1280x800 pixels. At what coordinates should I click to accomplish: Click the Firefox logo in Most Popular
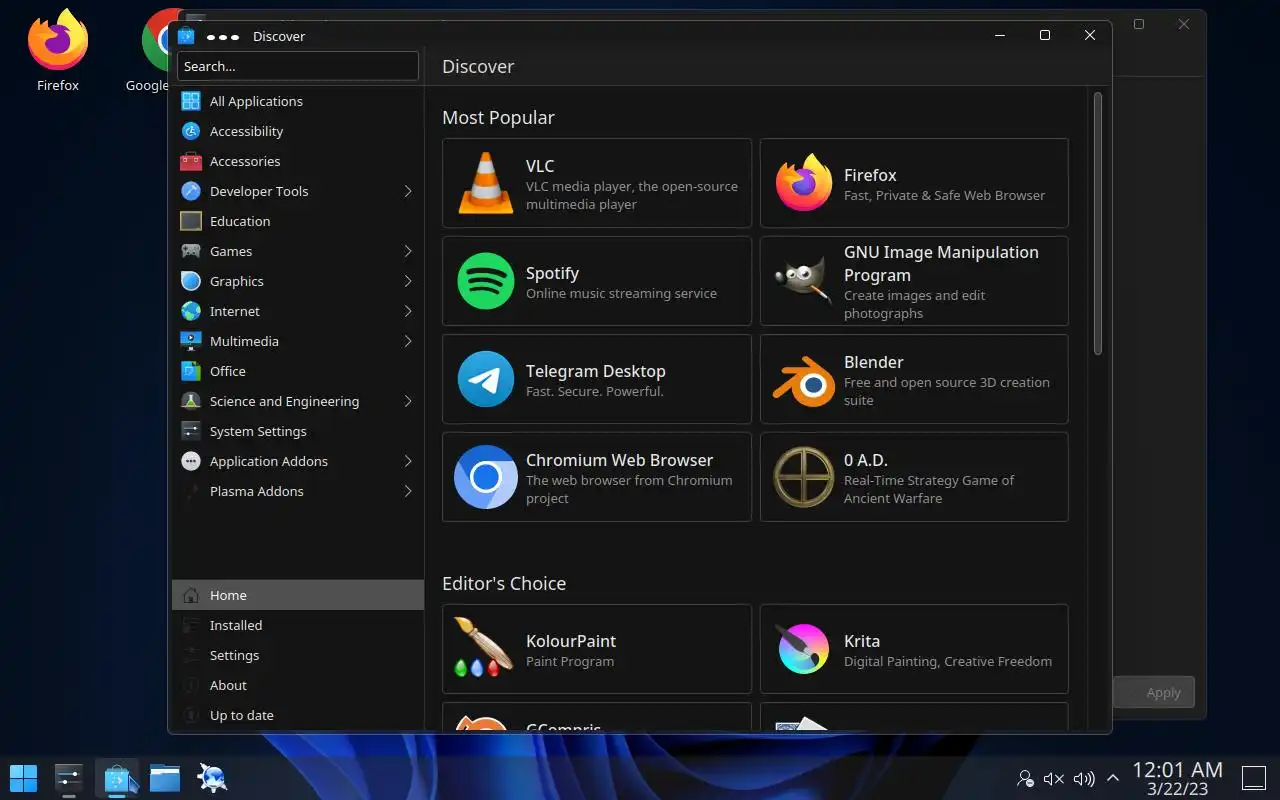(x=804, y=183)
